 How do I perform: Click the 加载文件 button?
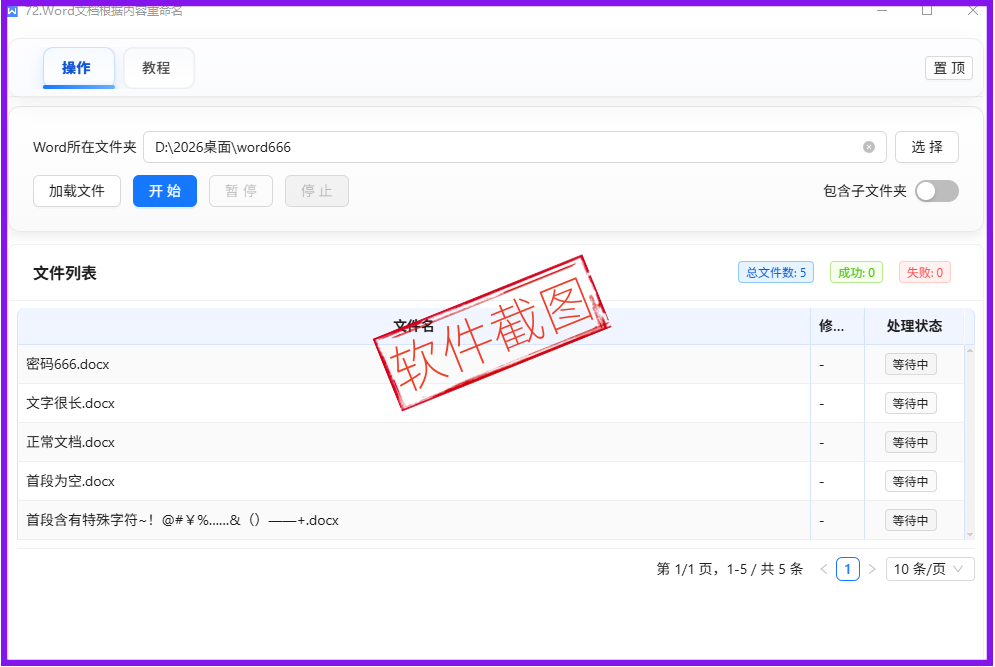click(77, 191)
